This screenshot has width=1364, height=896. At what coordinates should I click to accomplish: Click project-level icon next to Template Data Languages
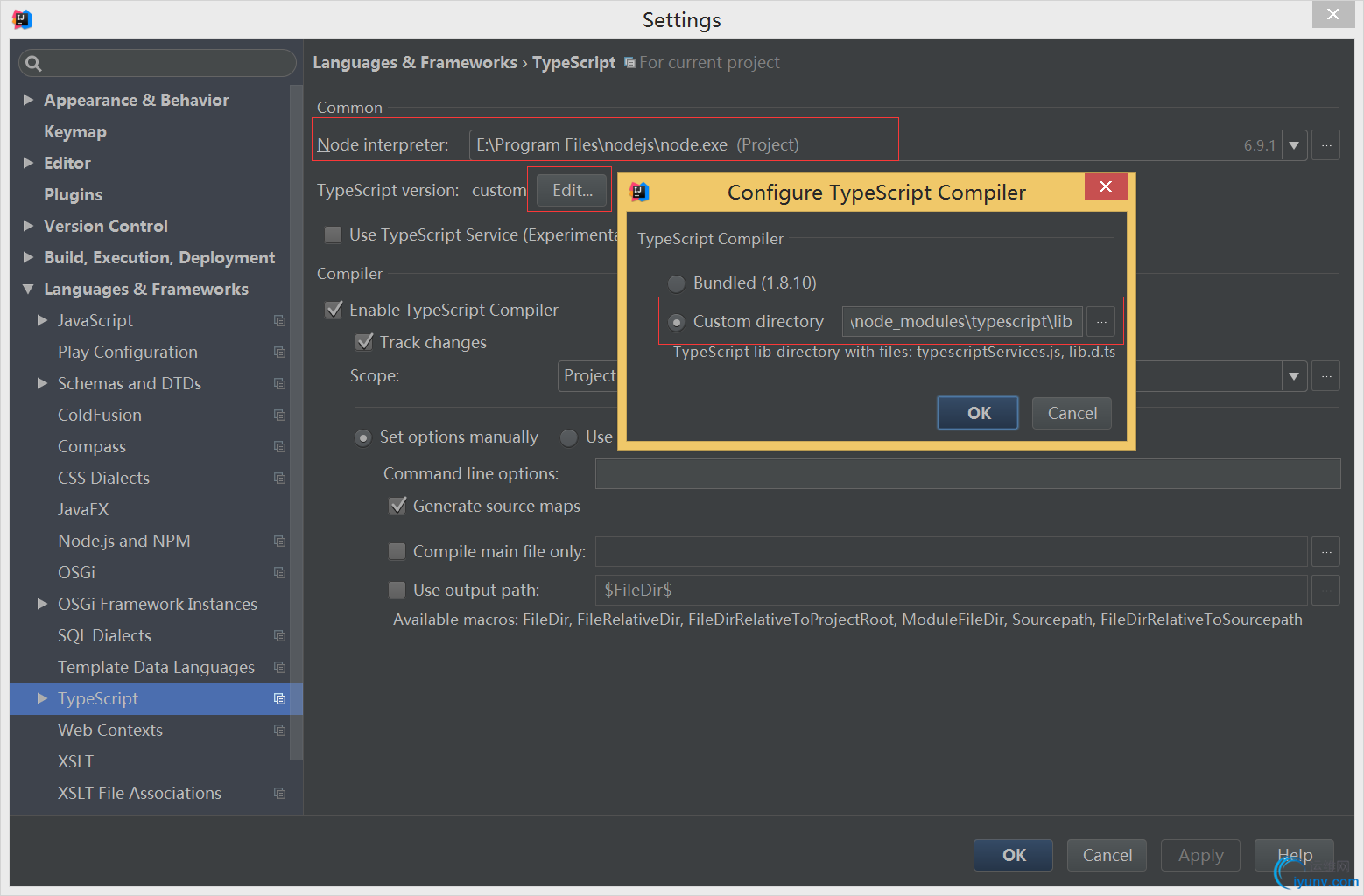(279, 668)
